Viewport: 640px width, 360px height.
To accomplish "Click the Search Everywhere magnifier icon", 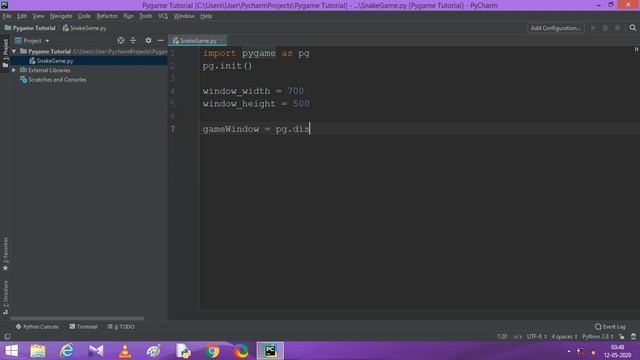I will [633, 28].
